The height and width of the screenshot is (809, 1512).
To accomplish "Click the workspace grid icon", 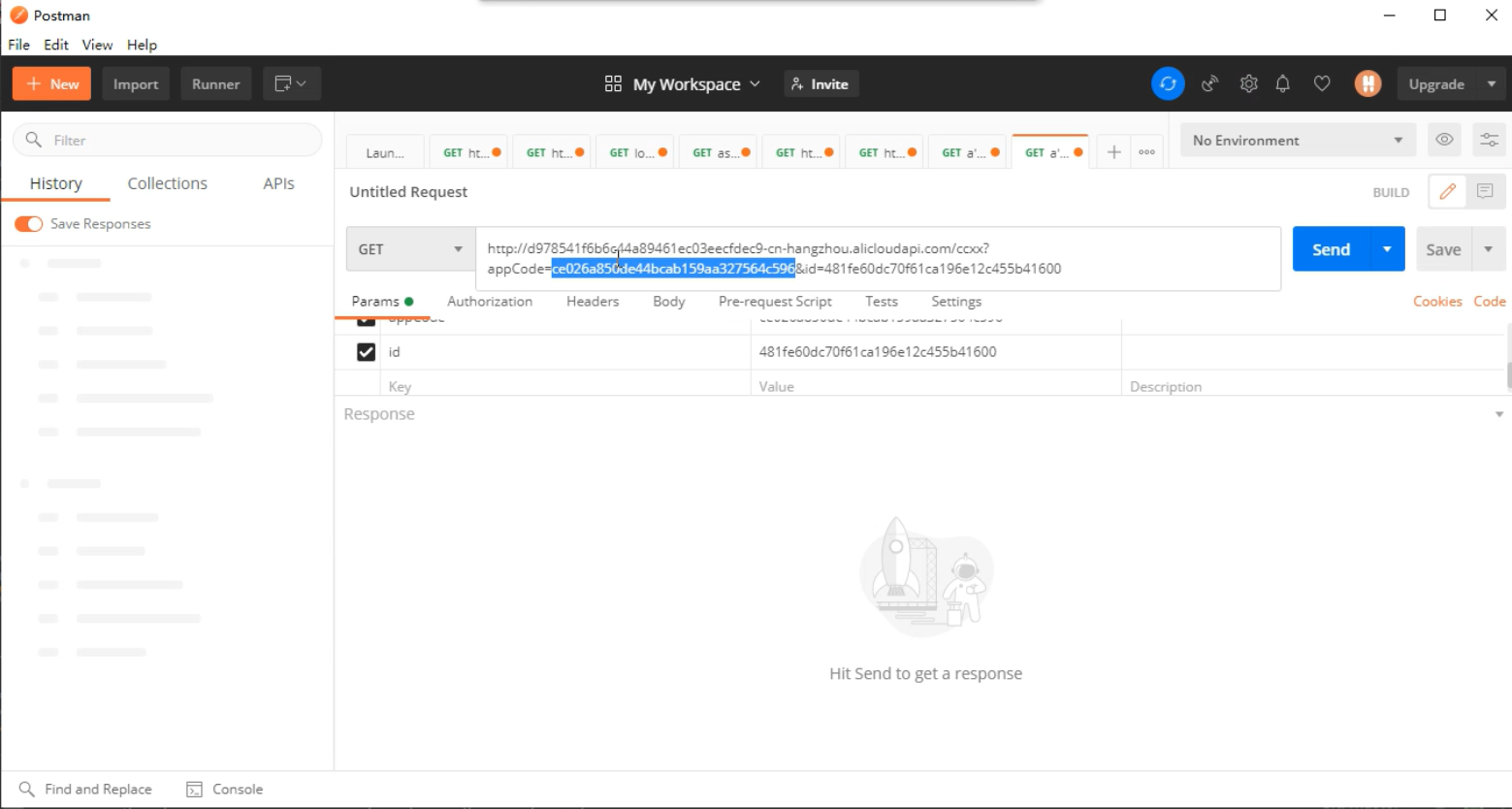I will 613,84.
